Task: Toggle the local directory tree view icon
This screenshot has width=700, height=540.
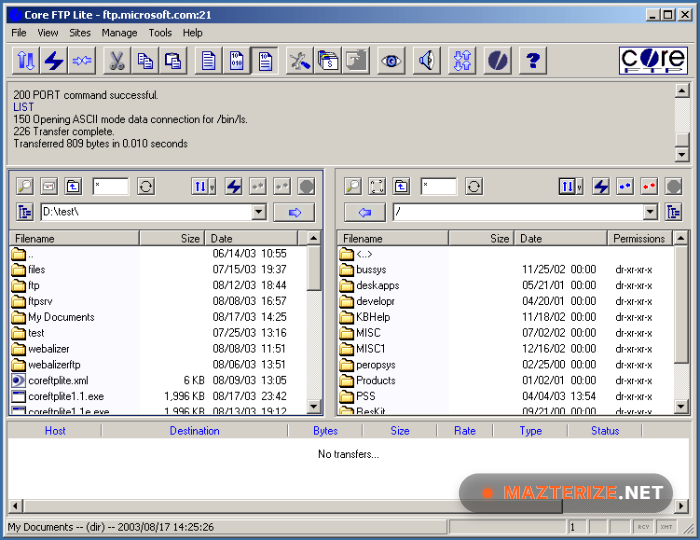Action: [25, 212]
